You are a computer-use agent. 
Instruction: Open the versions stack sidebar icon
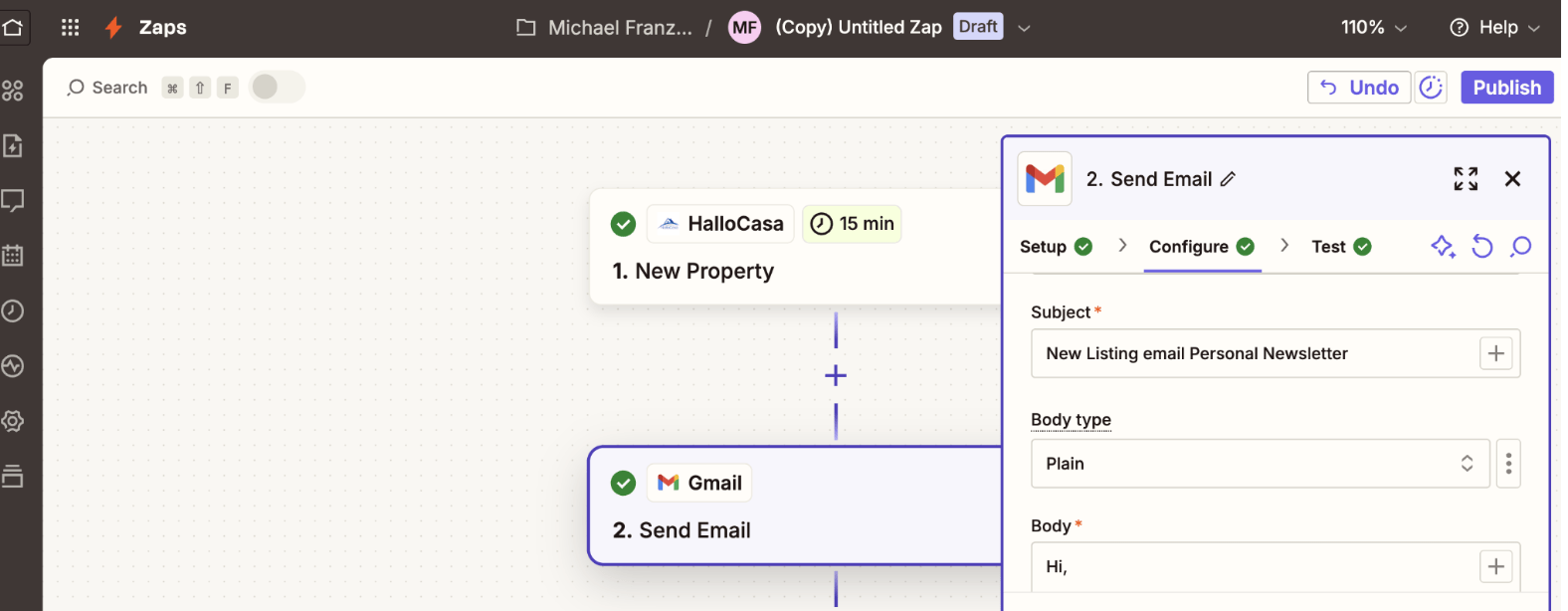13,476
